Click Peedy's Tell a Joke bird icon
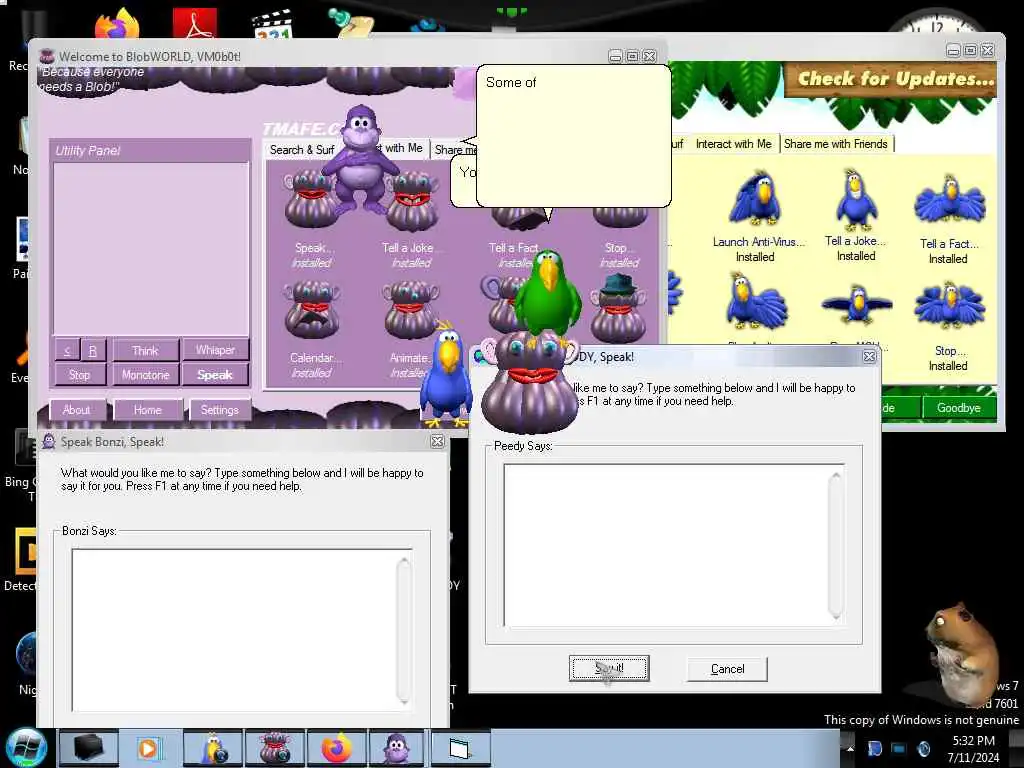The width and height of the screenshot is (1024, 768). click(x=856, y=199)
